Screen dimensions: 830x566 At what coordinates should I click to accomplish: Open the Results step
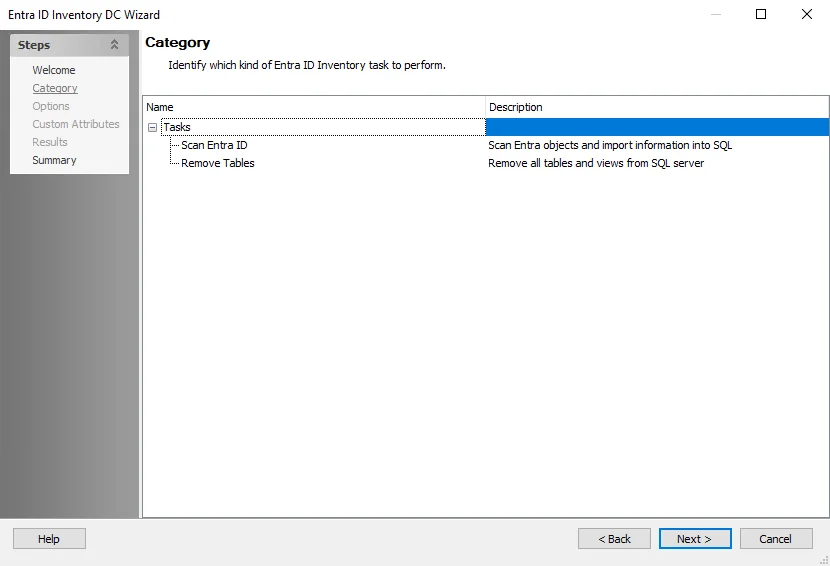tap(50, 142)
